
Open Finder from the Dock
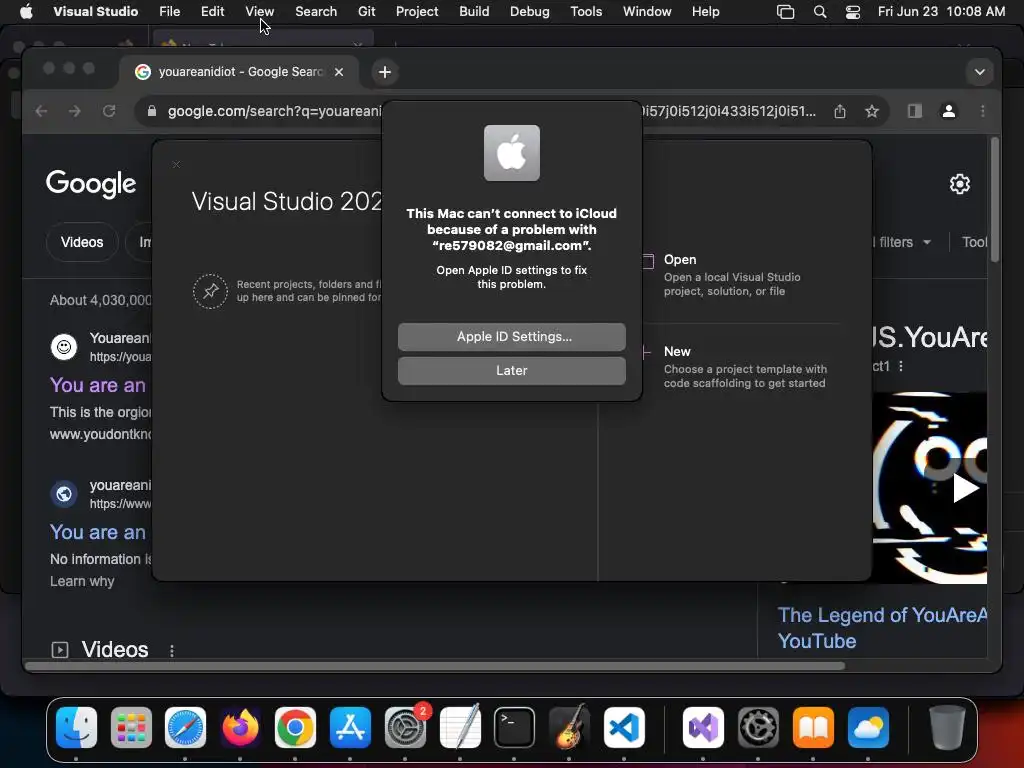(76, 728)
